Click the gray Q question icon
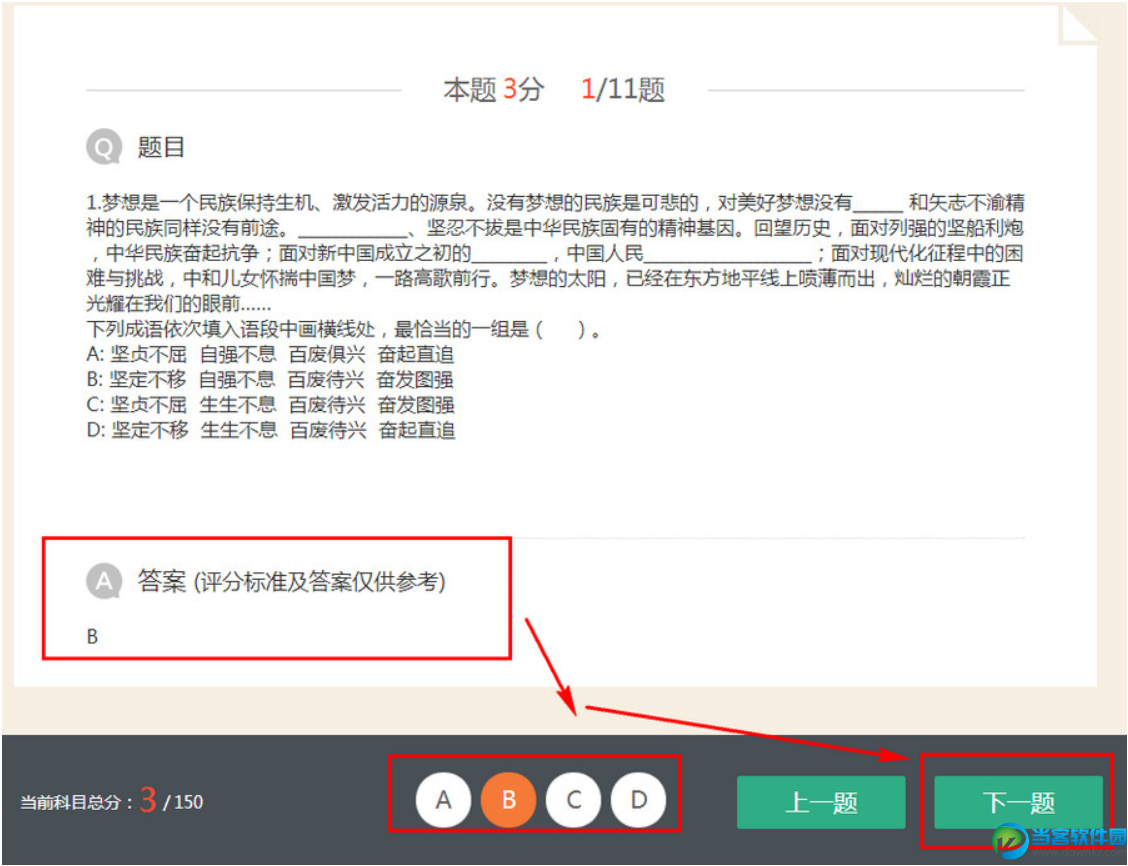Viewport: 1128px width, 866px height. (x=104, y=147)
